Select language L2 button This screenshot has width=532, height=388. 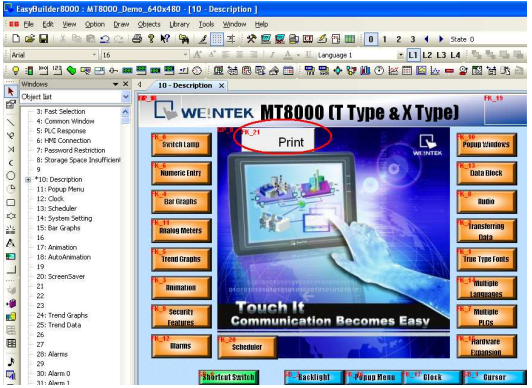(x=427, y=55)
